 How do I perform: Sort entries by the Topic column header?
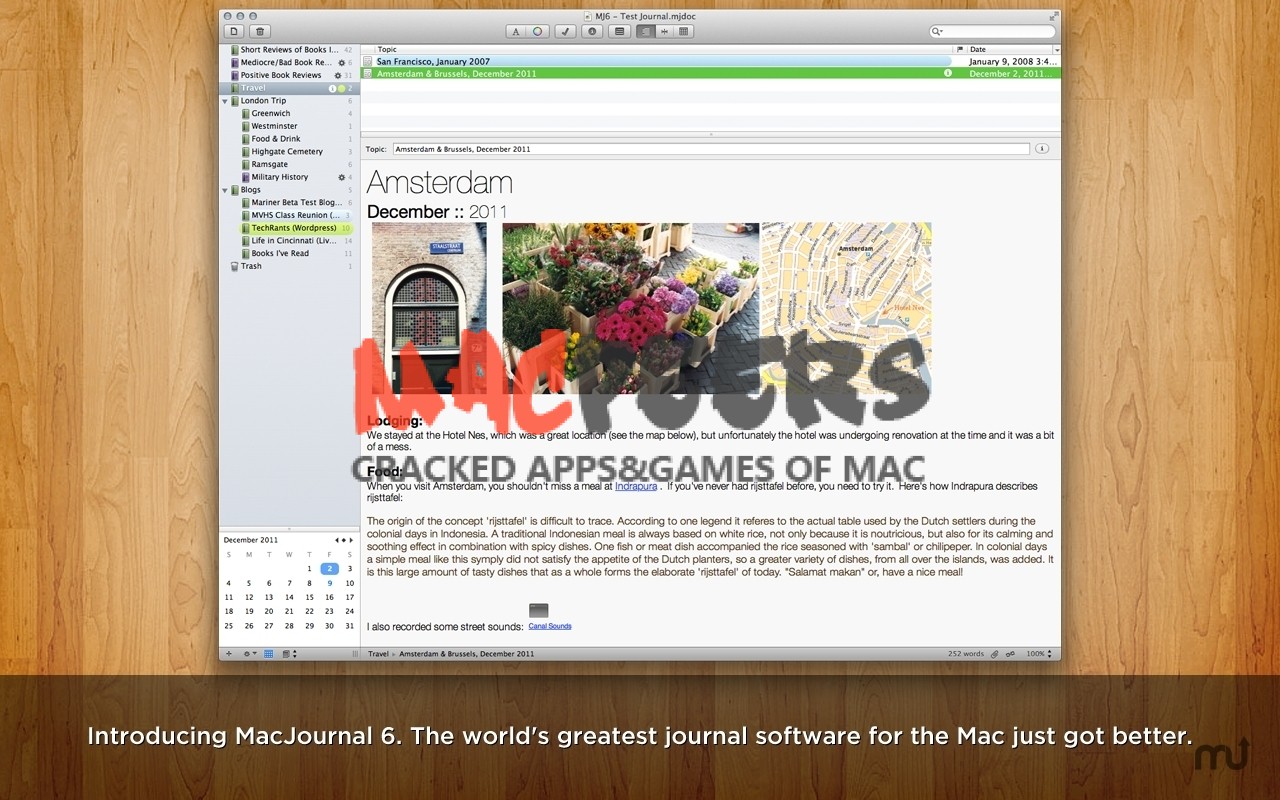[x=657, y=49]
